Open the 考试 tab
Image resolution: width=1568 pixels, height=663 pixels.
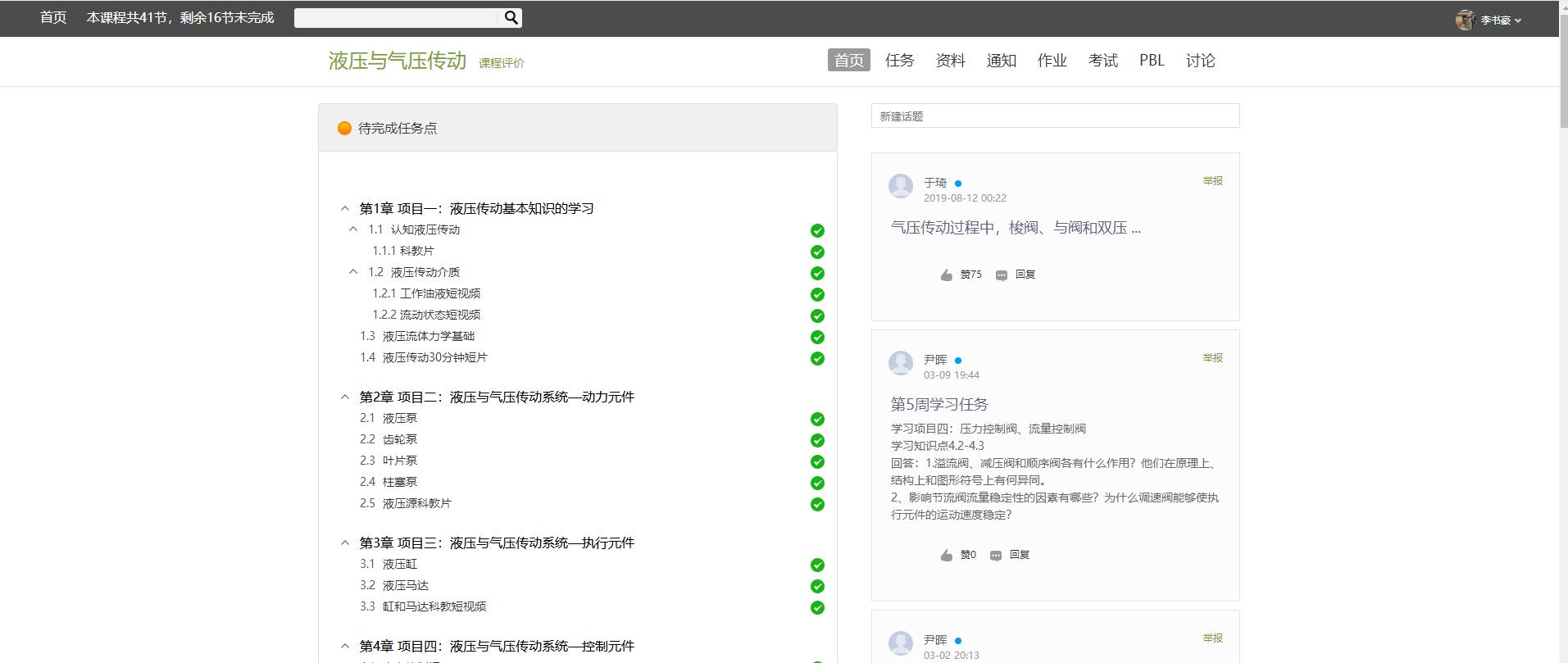(x=1102, y=61)
